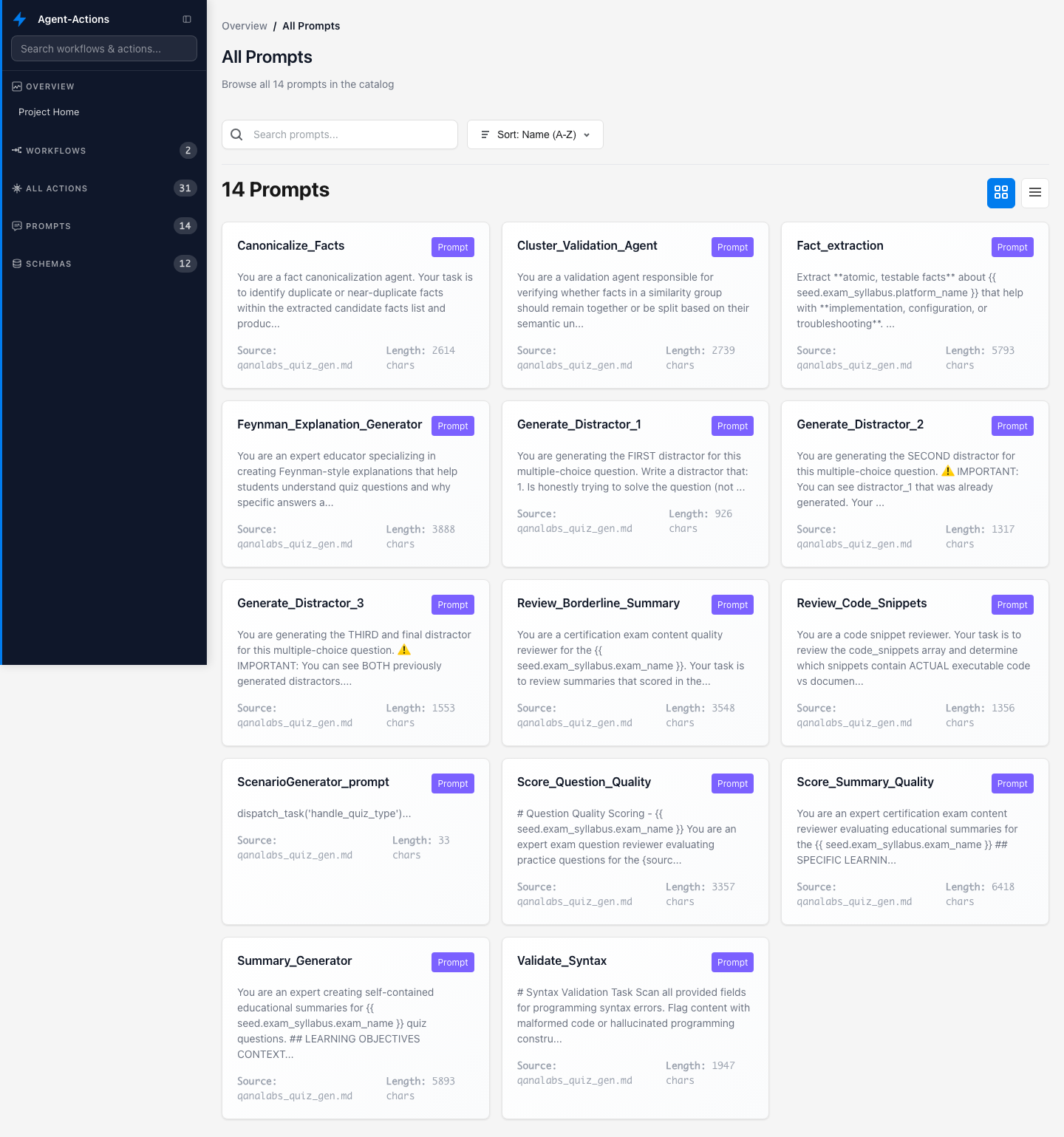This screenshot has height=1137, width=1064.
Task: Click into the Search prompts field
Action: point(340,134)
